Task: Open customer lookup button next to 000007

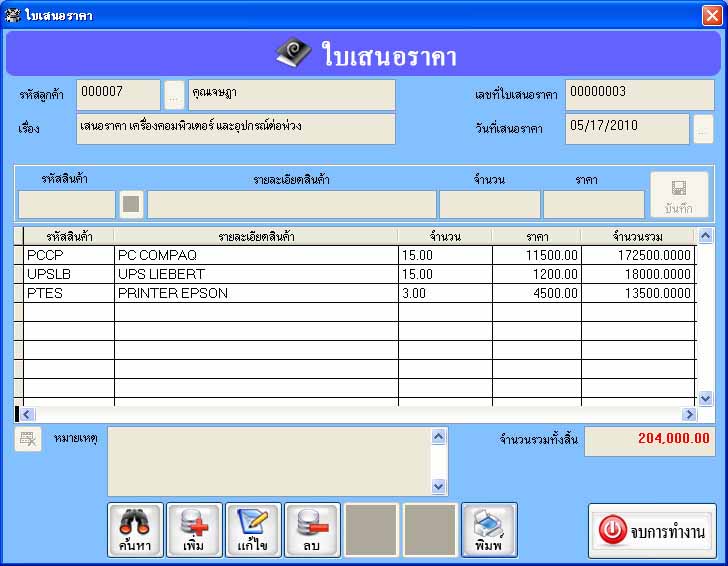Action: (174, 95)
